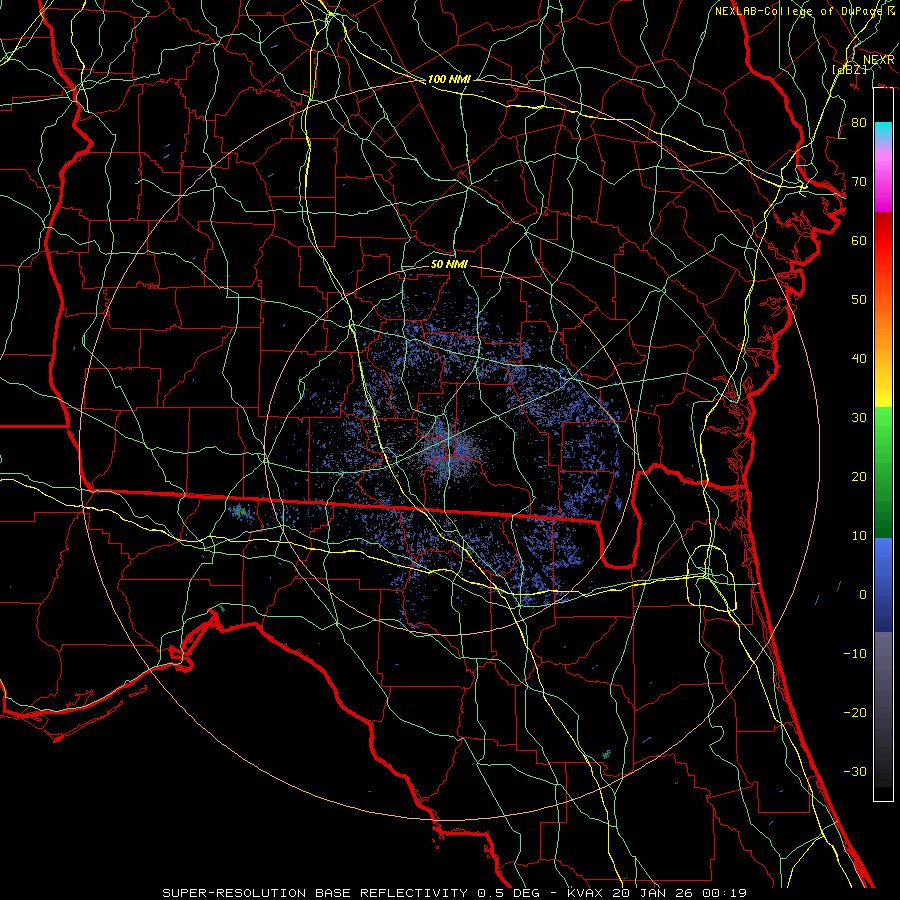Click the 70 value on the dBZ scale
This screenshot has width=900, height=900.
point(859,182)
